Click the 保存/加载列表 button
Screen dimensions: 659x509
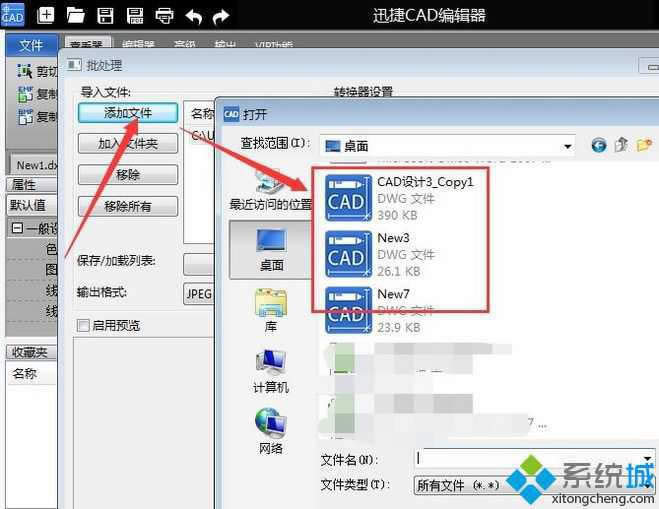[x=198, y=264]
